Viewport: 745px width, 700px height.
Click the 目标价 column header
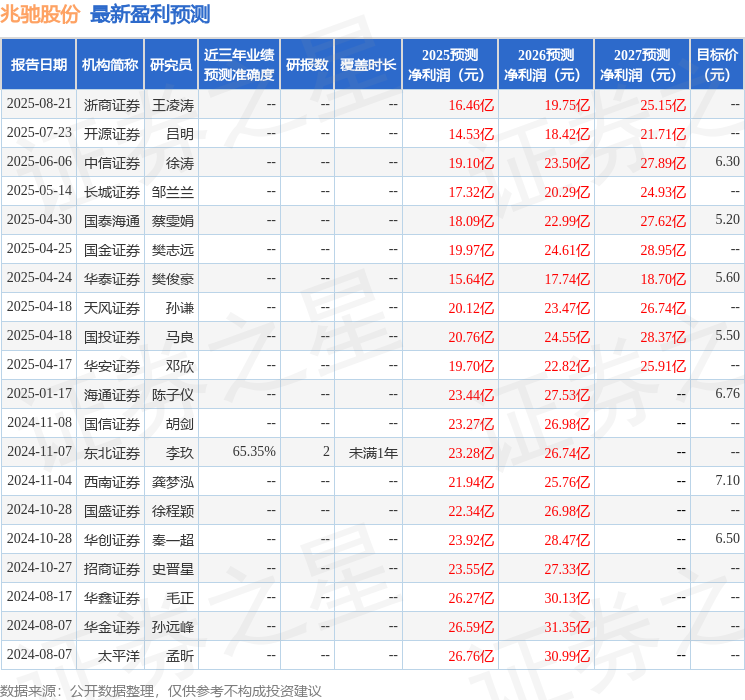click(x=716, y=65)
